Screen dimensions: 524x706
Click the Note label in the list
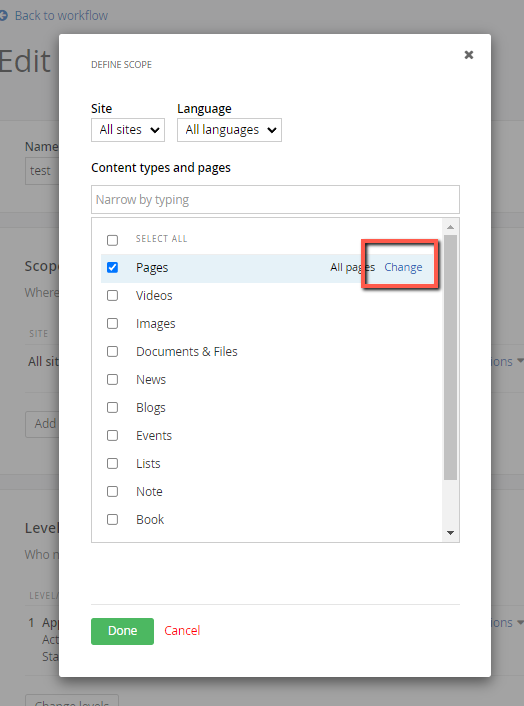point(149,491)
